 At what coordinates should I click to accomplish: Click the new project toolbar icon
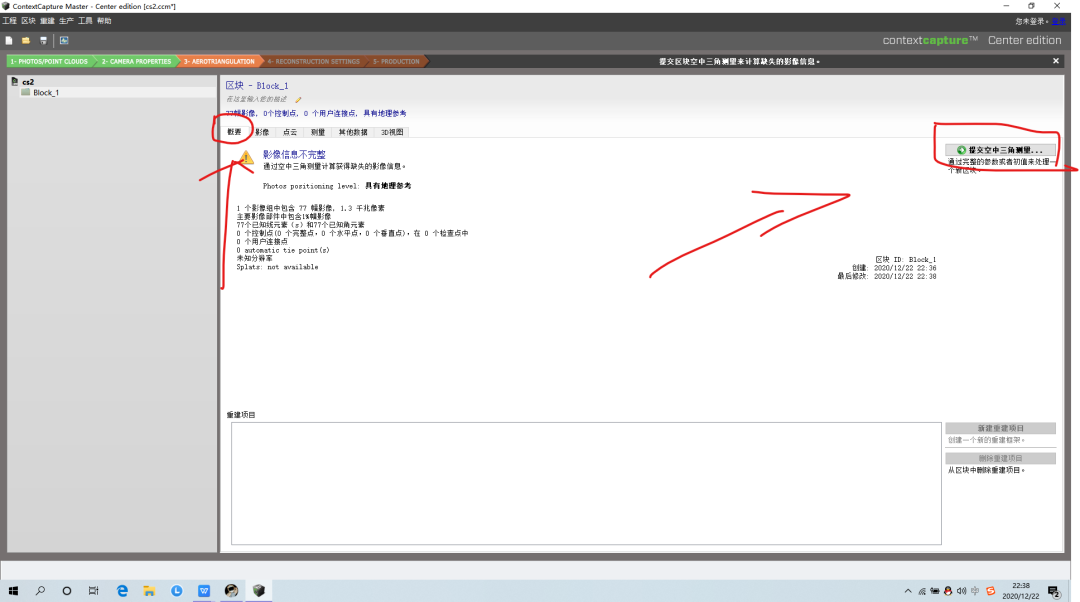(x=9, y=41)
